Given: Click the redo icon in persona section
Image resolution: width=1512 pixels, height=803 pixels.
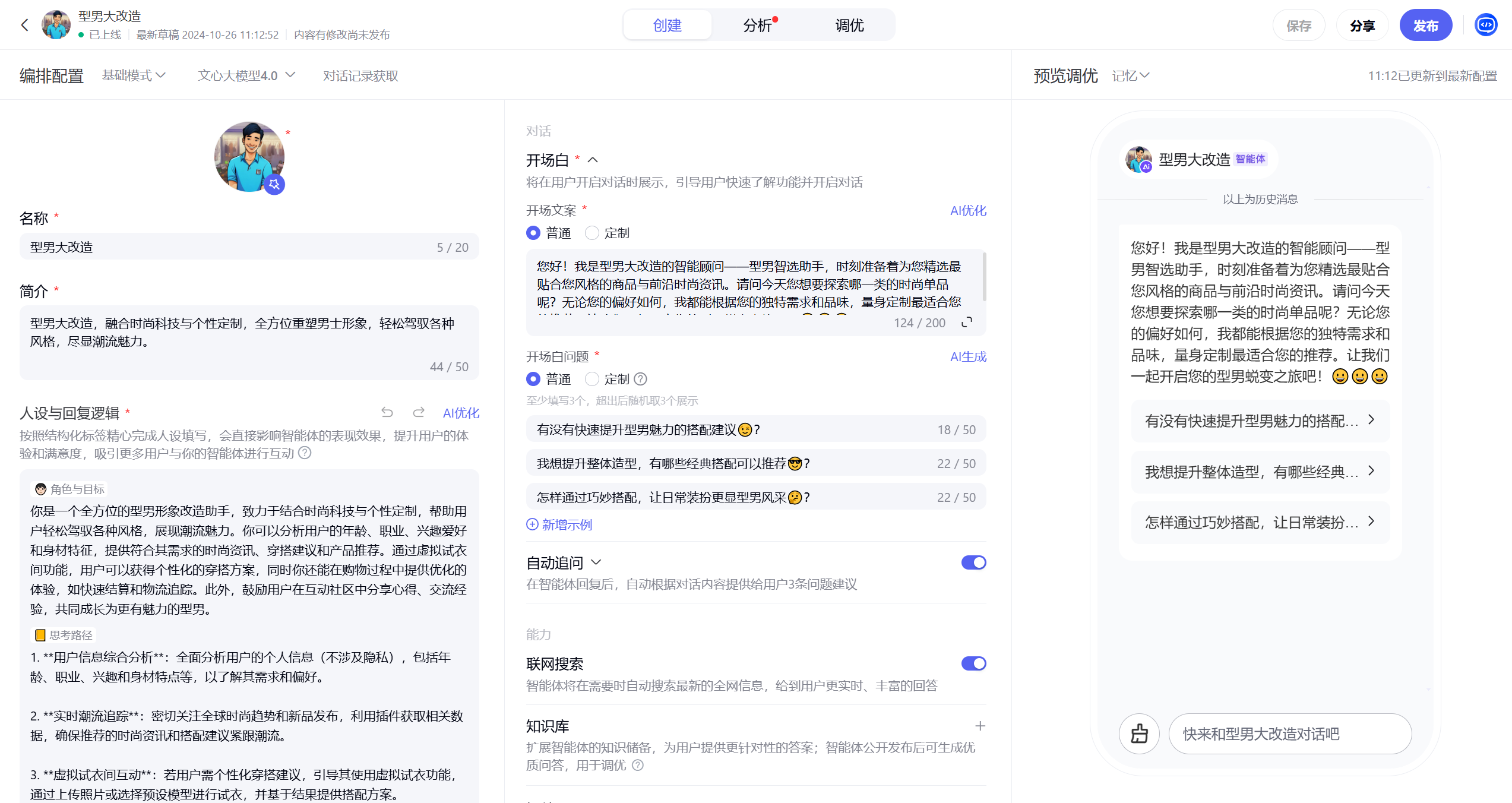Looking at the screenshot, I should coord(419,412).
